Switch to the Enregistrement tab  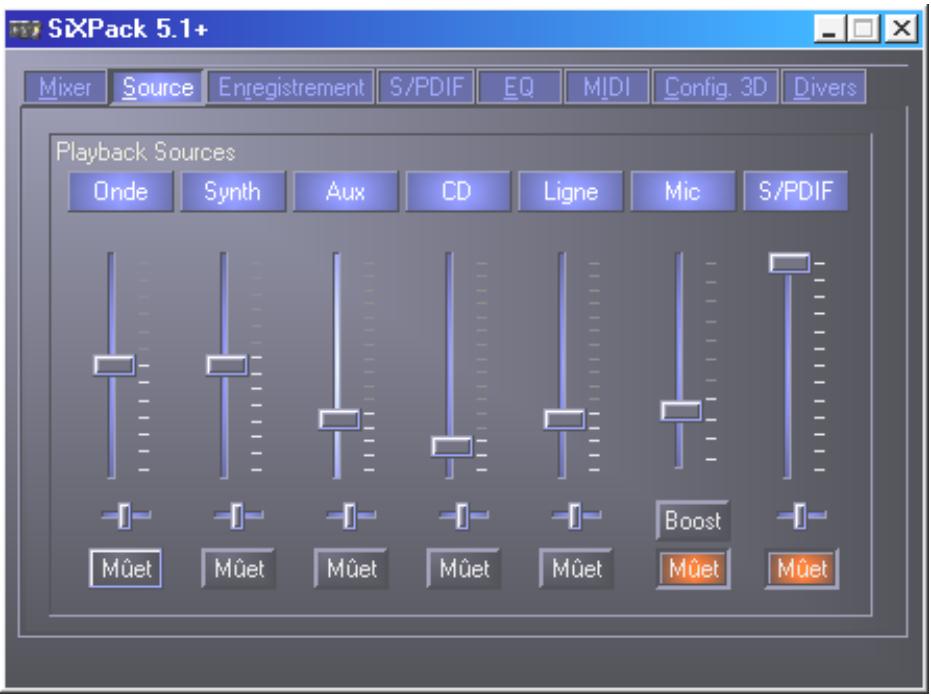[291, 87]
